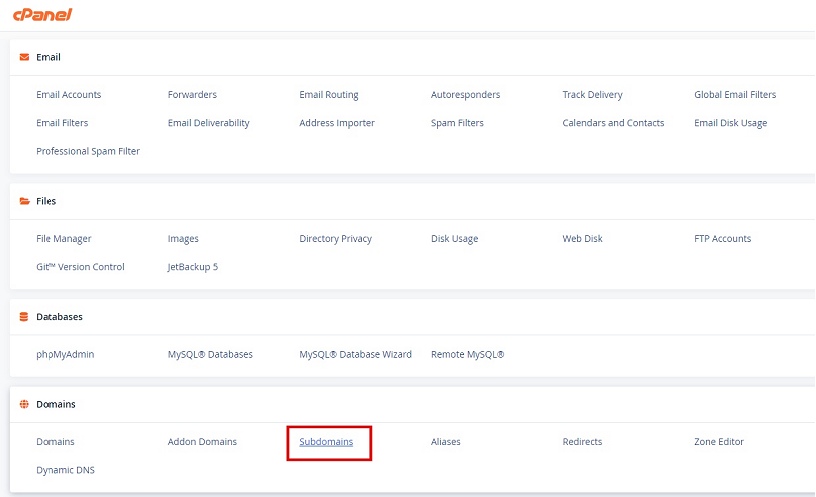Click the Files section folder icon

click(x=24, y=201)
